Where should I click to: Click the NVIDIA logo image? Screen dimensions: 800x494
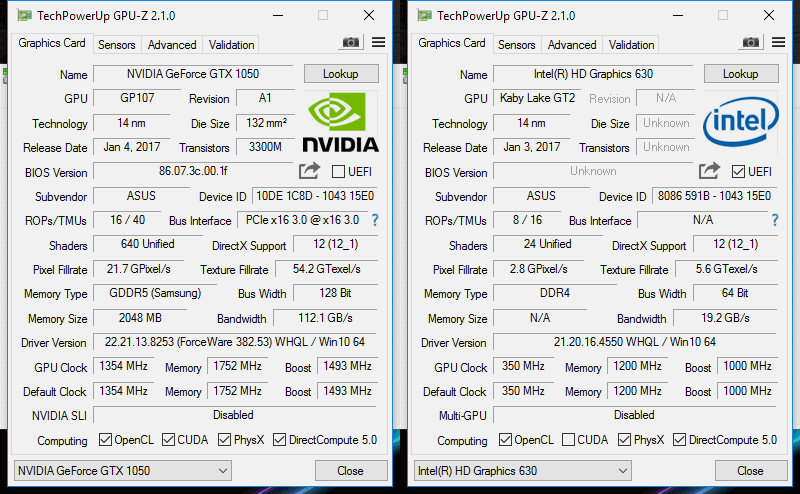340,122
